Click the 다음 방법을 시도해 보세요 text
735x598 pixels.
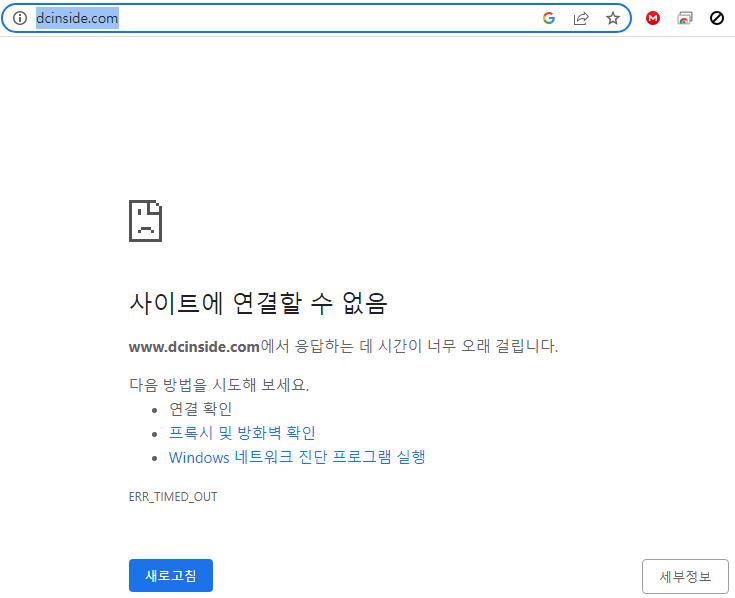point(219,385)
